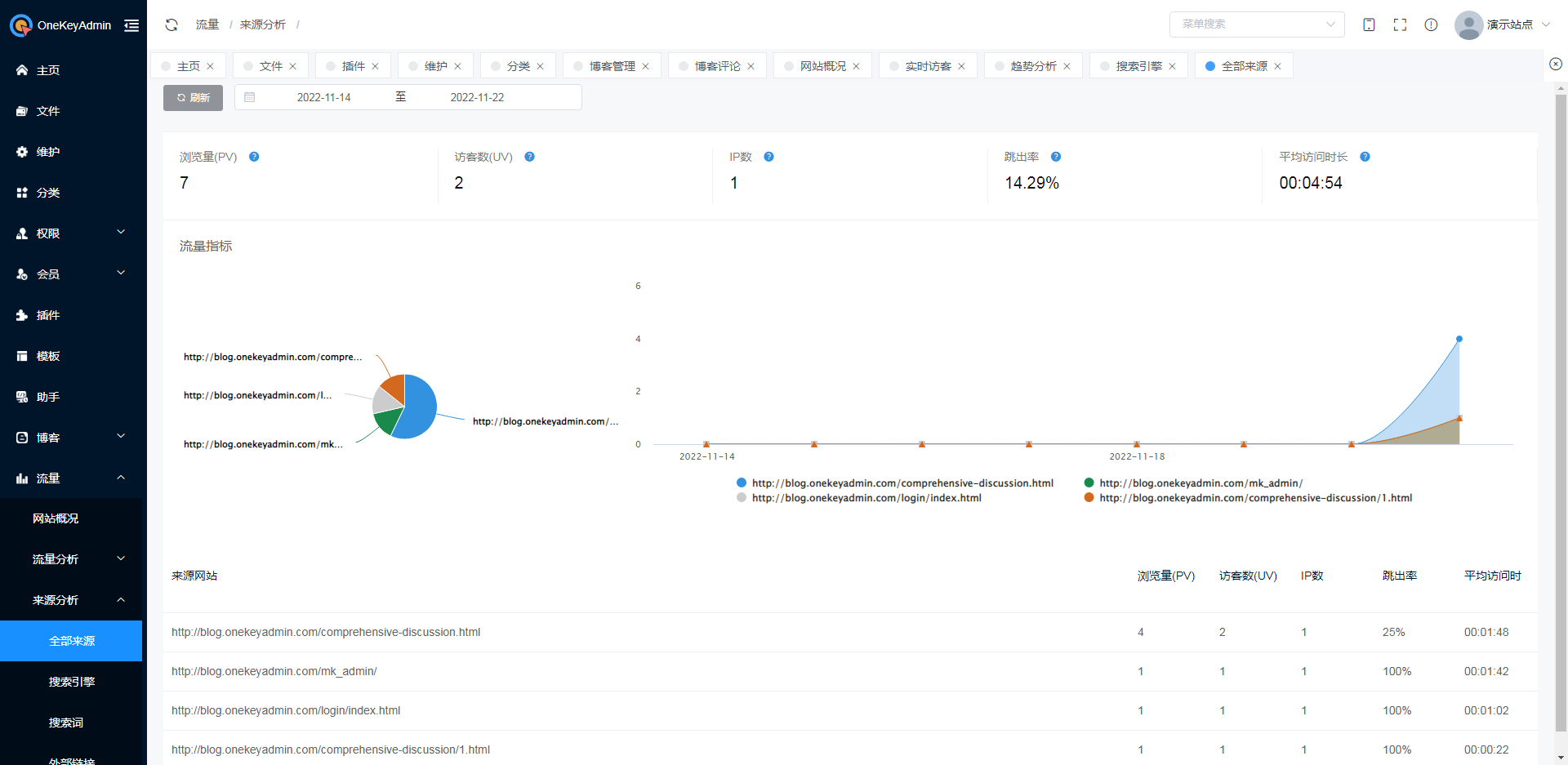The width and height of the screenshot is (1568, 765).
Task: Open 维护 gear icon in sidebar
Action: pos(22,152)
